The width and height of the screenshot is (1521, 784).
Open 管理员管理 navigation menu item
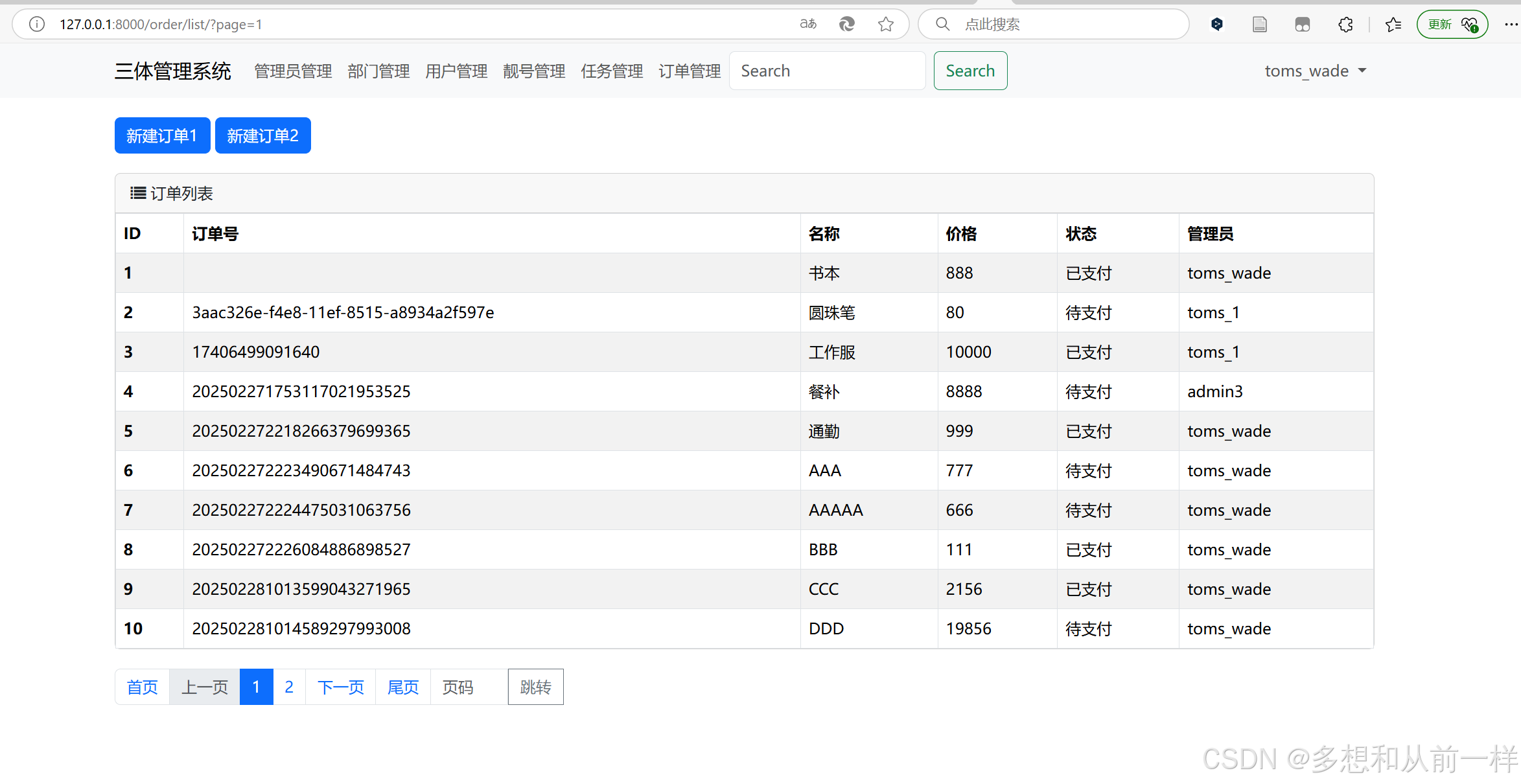293,71
